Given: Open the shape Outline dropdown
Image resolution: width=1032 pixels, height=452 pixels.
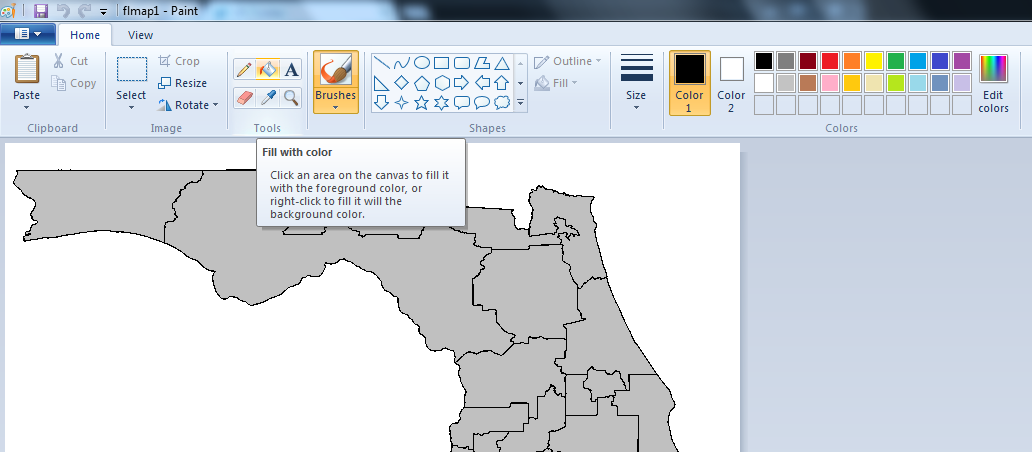Looking at the screenshot, I should (x=567, y=61).
